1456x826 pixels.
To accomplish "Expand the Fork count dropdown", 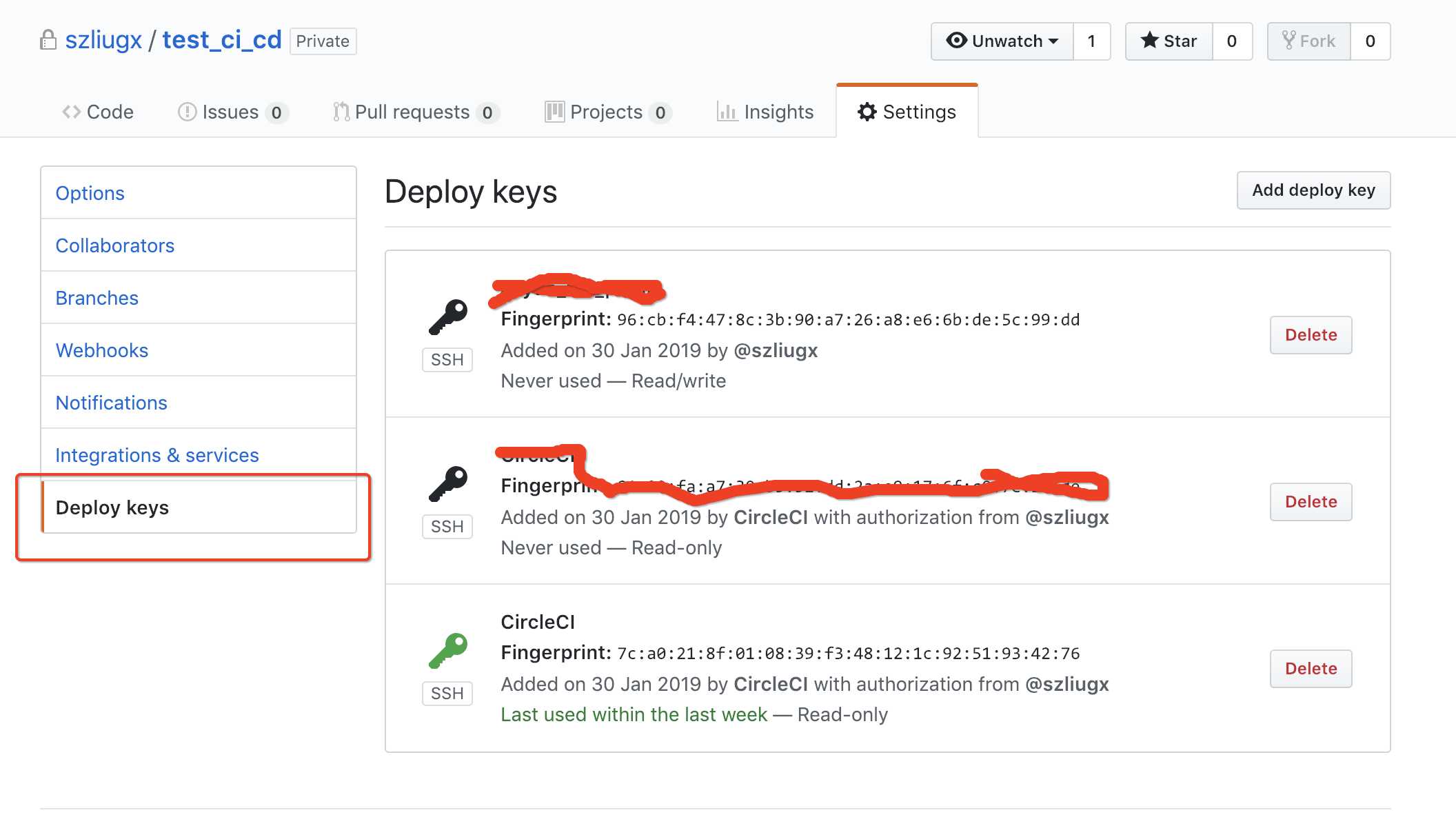I will (1370, 41).
